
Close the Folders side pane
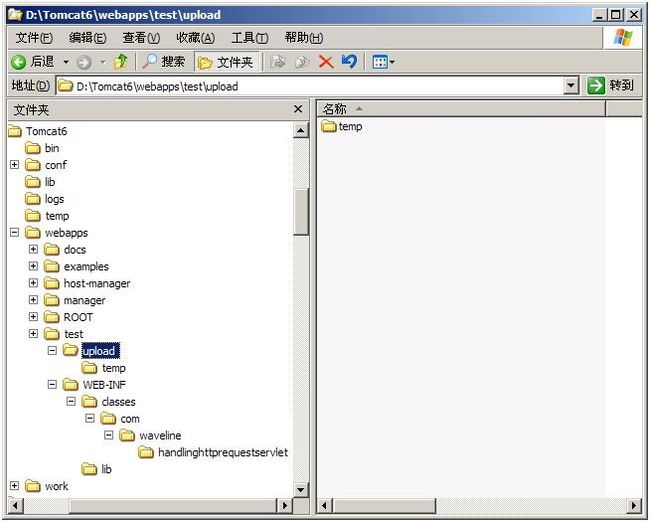[298, 109]
